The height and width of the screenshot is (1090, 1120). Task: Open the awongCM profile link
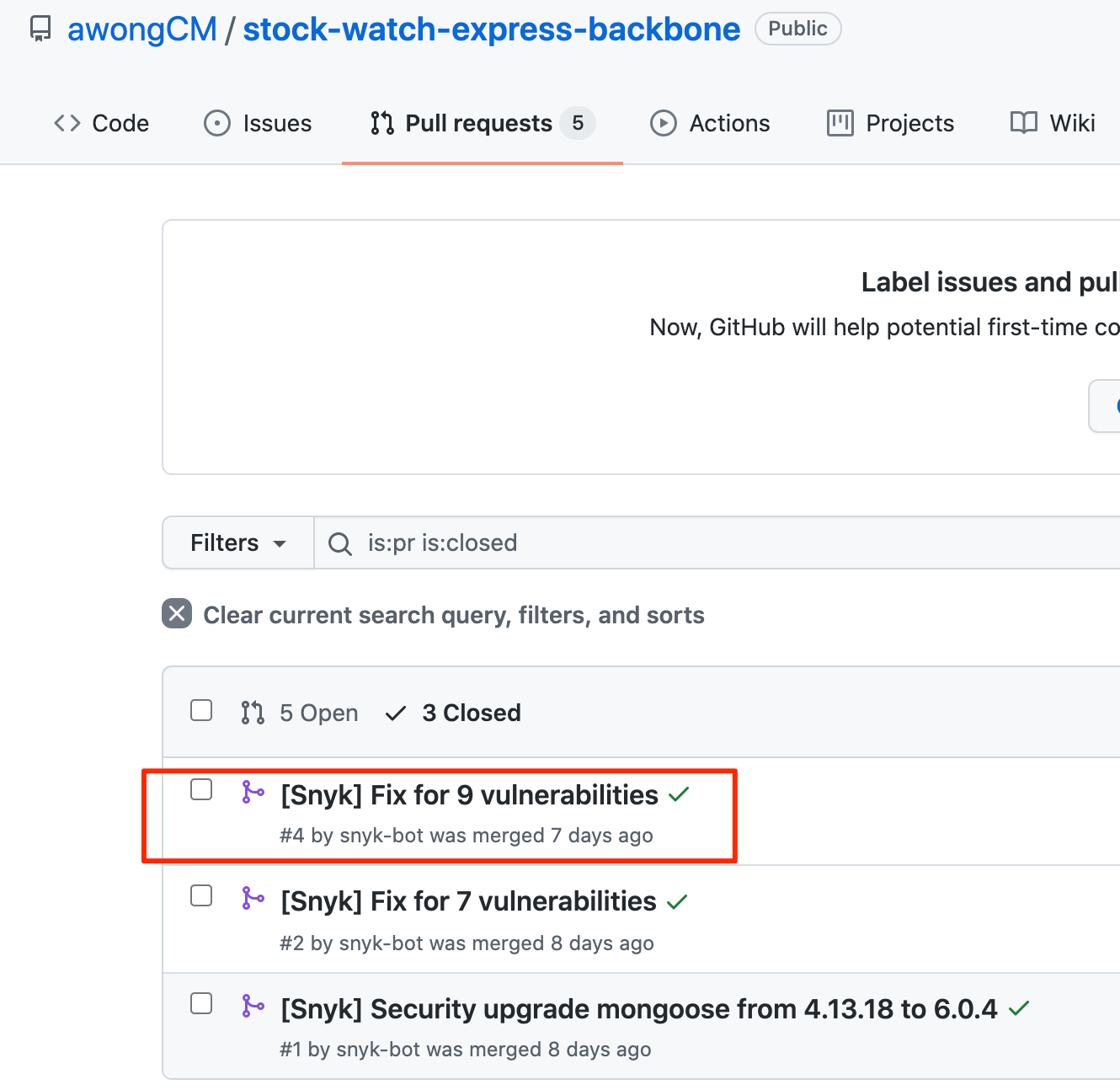pyautogui.click(x=141, y=29)
